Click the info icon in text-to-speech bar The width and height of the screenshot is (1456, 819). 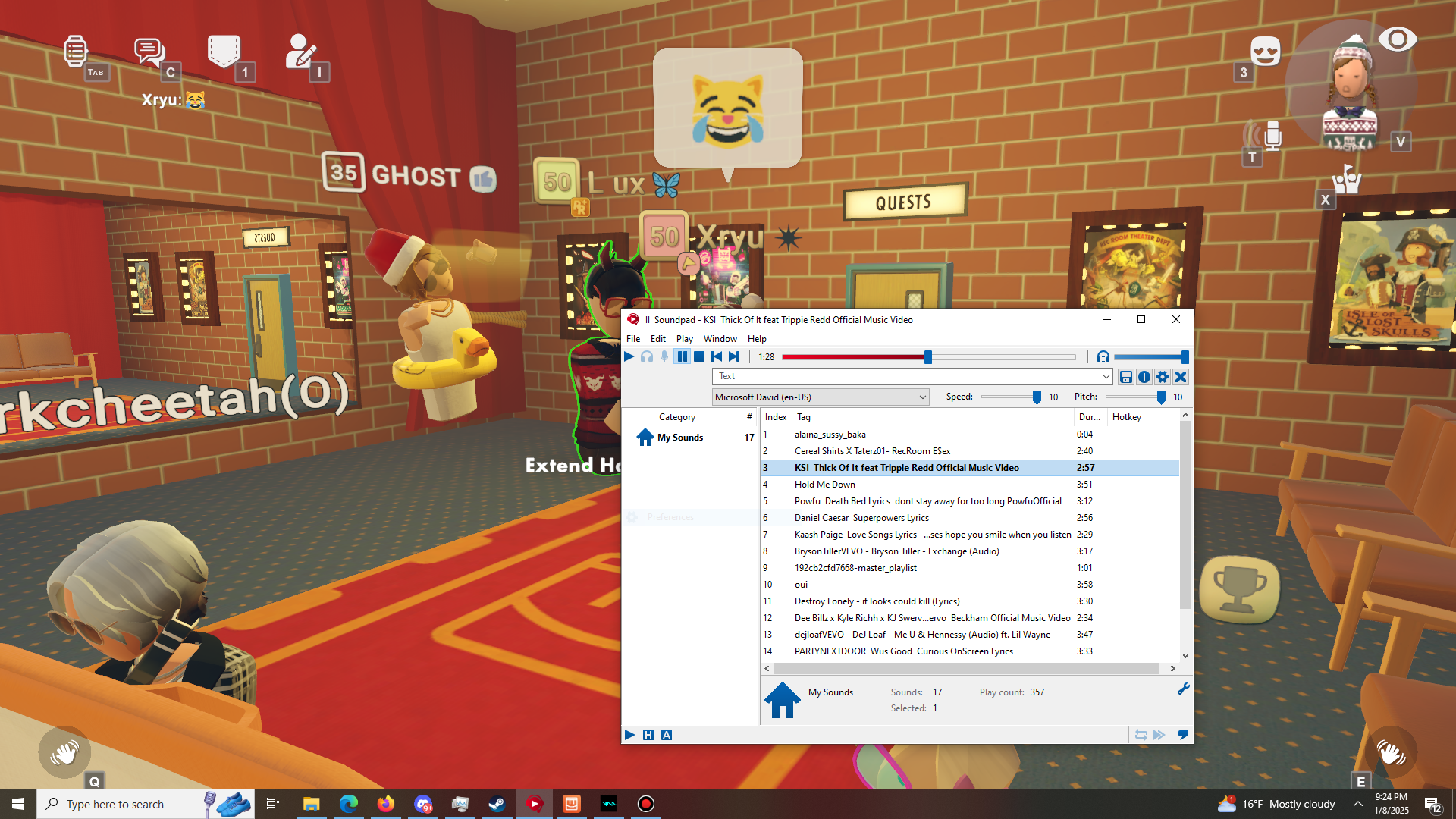(x=1144, y=377)
